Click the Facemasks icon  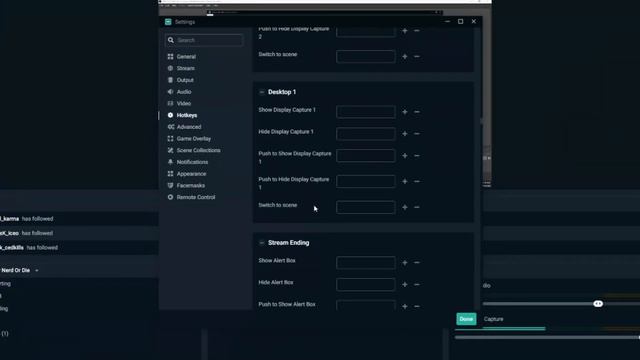tap(171, 185)
